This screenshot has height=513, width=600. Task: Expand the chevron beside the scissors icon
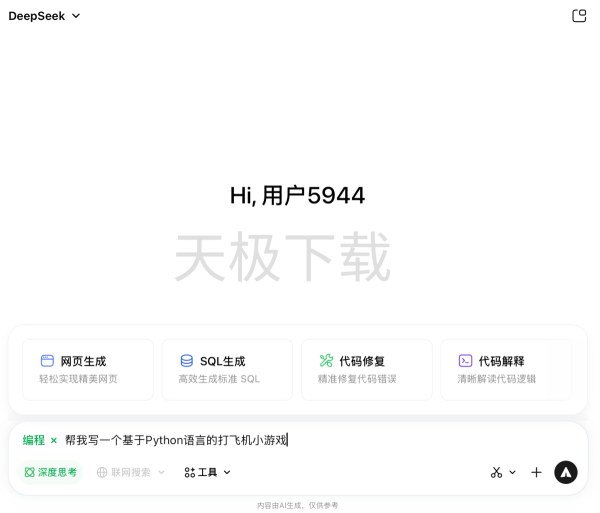(x=513, y=472)
